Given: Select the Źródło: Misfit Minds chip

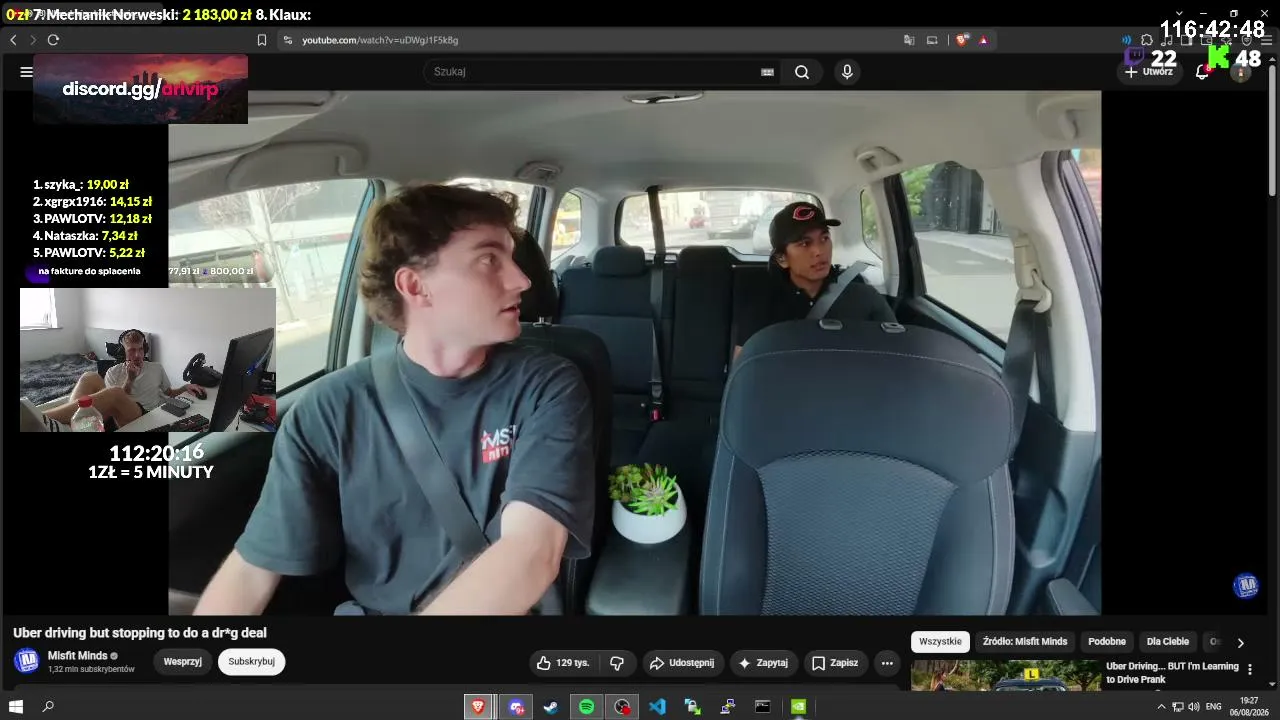Looking at the screenshot, I should pyautogui.click(x=1025, y=642).
